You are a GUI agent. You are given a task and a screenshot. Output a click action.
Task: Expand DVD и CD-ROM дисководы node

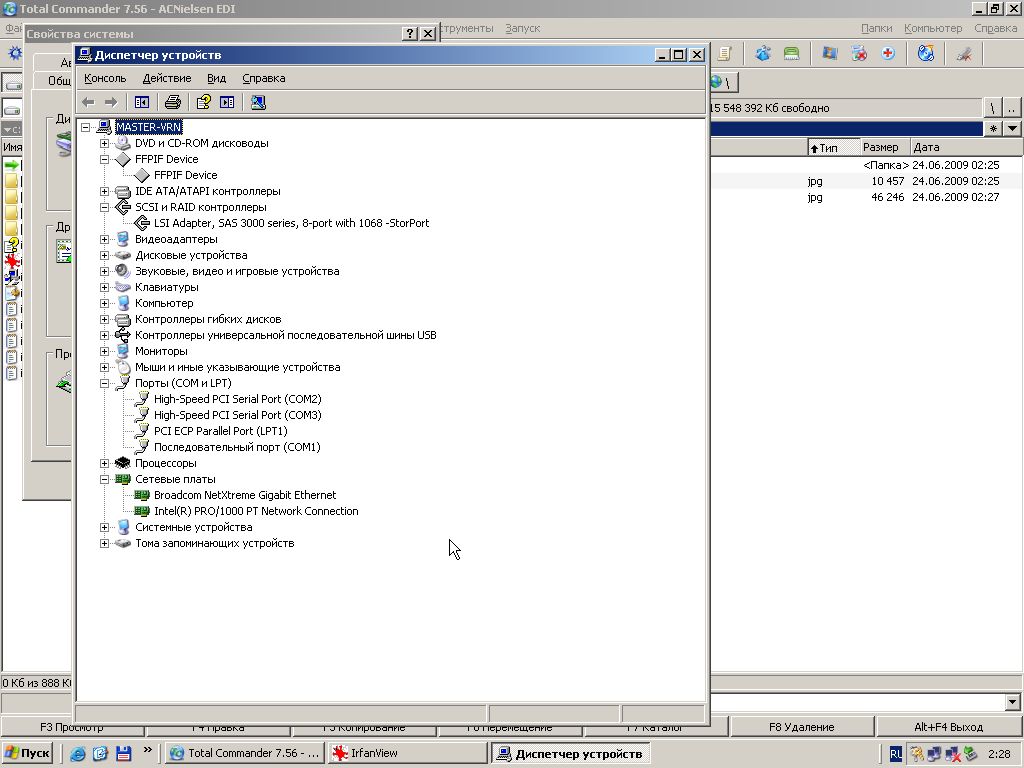pyautogui.click(x=104, y=143)
